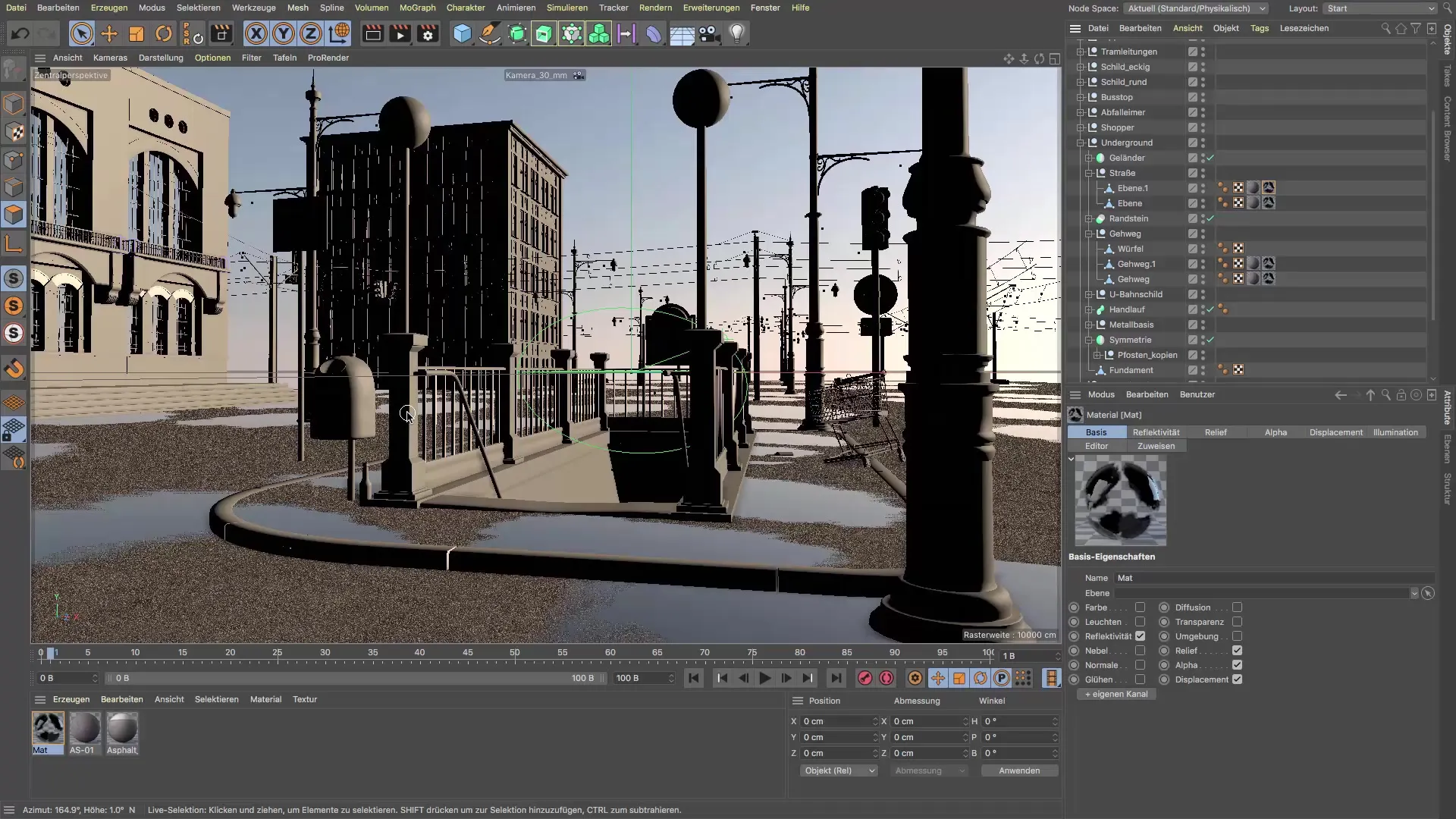Open the Rendern menu
The height and width of the screenshot is (819, 1456).
click(x=655, y=8)
